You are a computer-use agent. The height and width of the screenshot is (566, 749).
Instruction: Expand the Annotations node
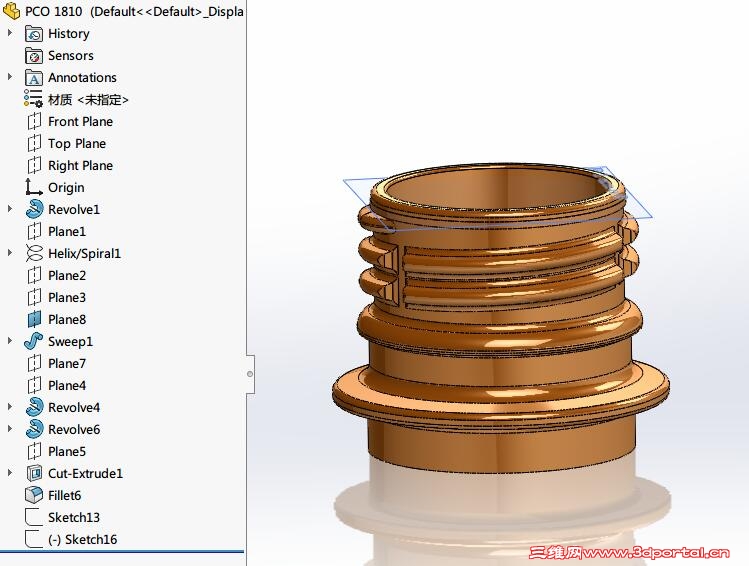tap(10, 77)
